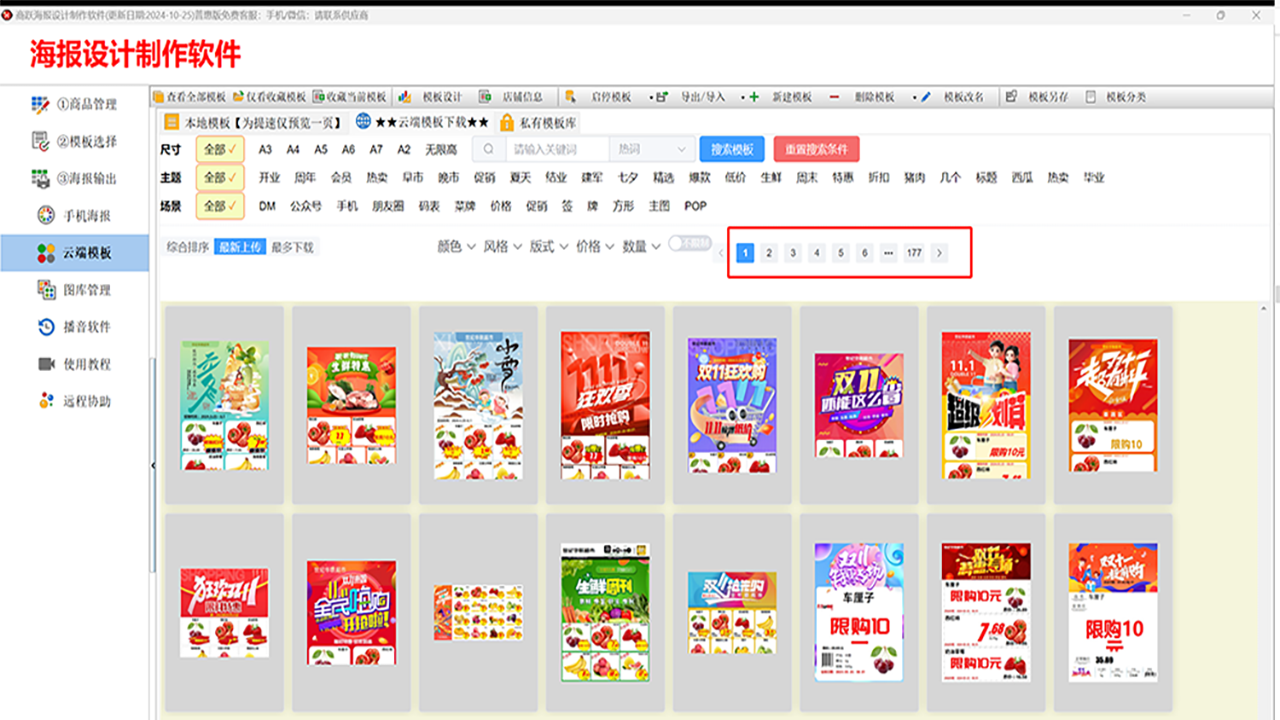
Task: Open template page 177
Action: [914, 253]
